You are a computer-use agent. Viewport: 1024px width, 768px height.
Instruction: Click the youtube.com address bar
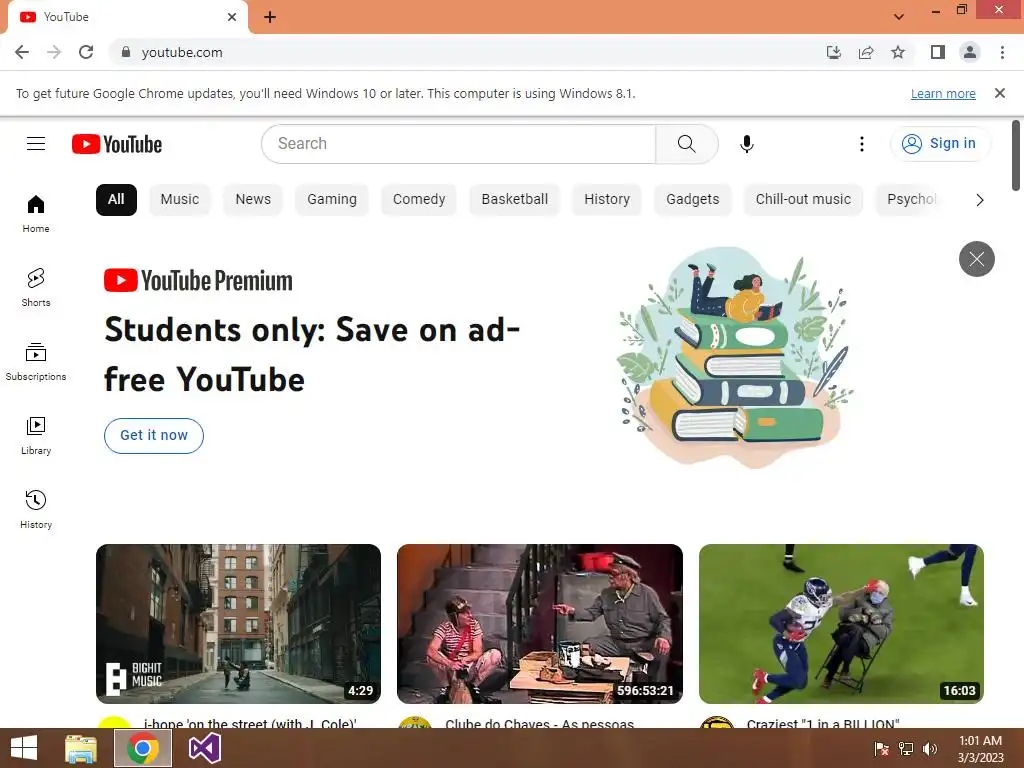[x=464, y=52]
